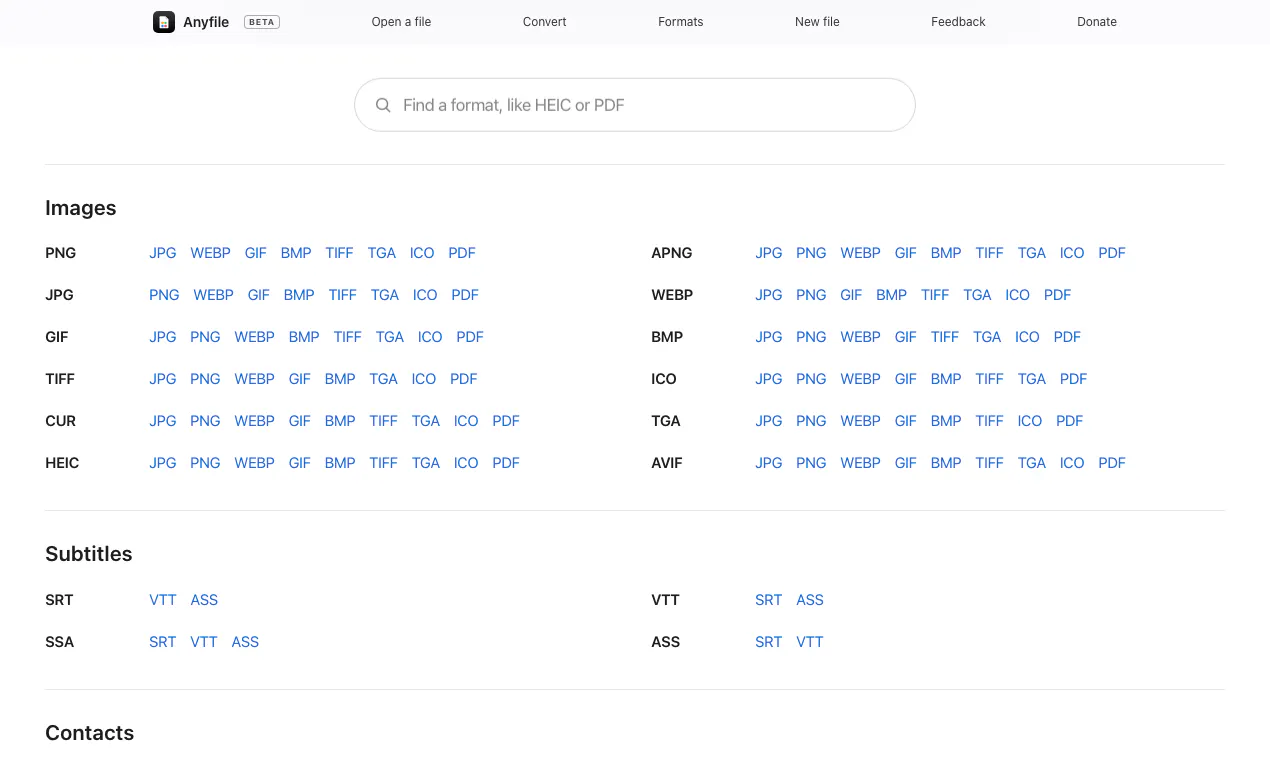
Task: Convert HEIC to JPG
Action: [x=163, y=463]
